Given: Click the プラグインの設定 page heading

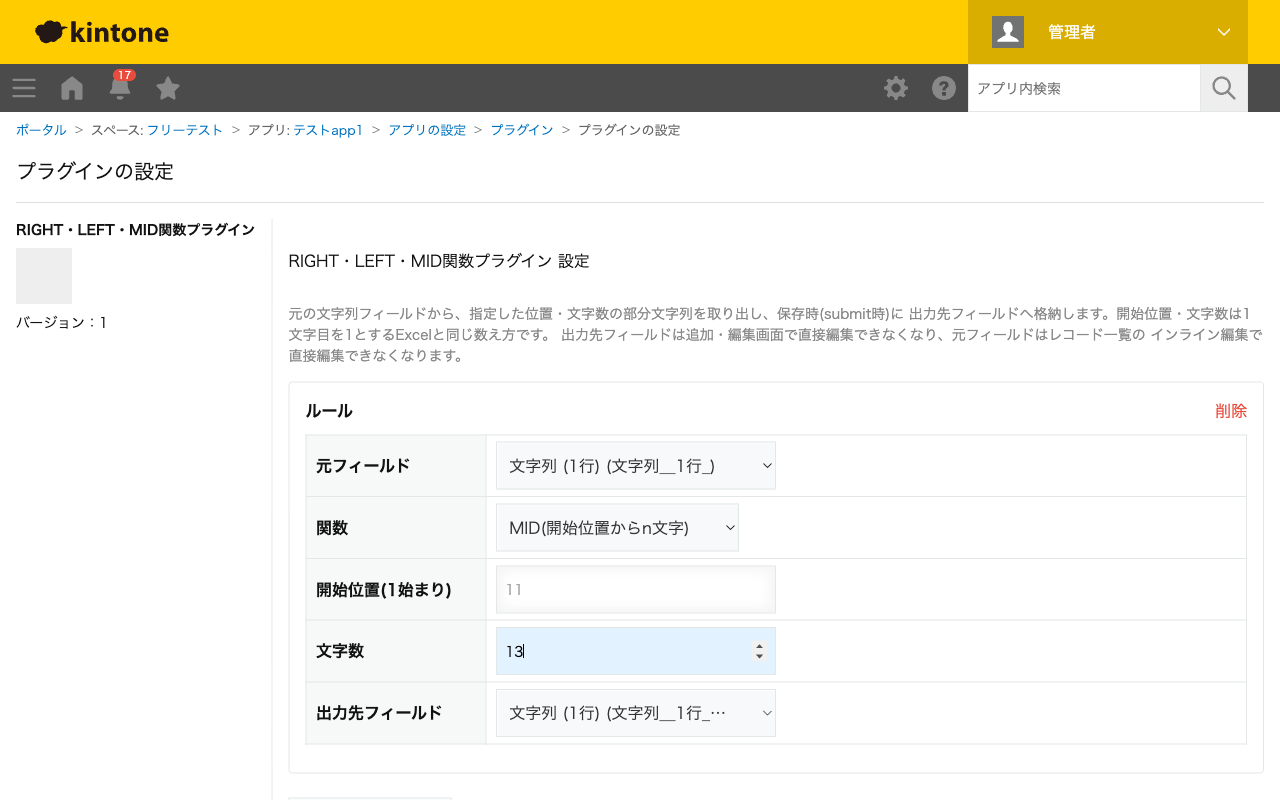Looking at the screenshot, I should tap(95, 171).
